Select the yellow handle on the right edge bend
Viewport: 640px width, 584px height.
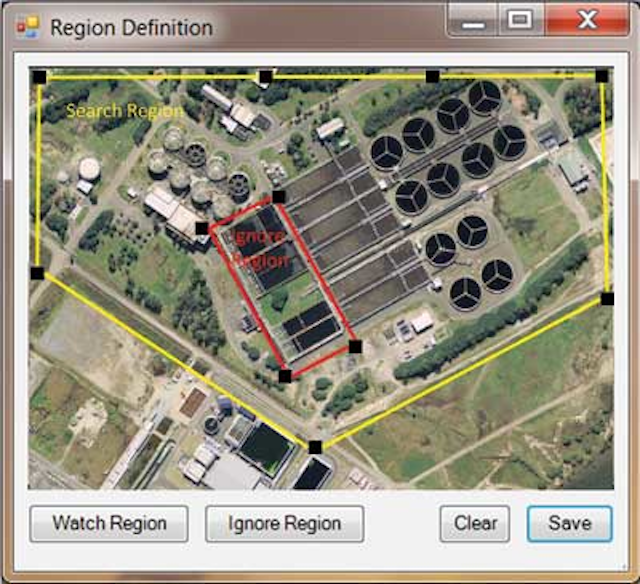(607, 299)
